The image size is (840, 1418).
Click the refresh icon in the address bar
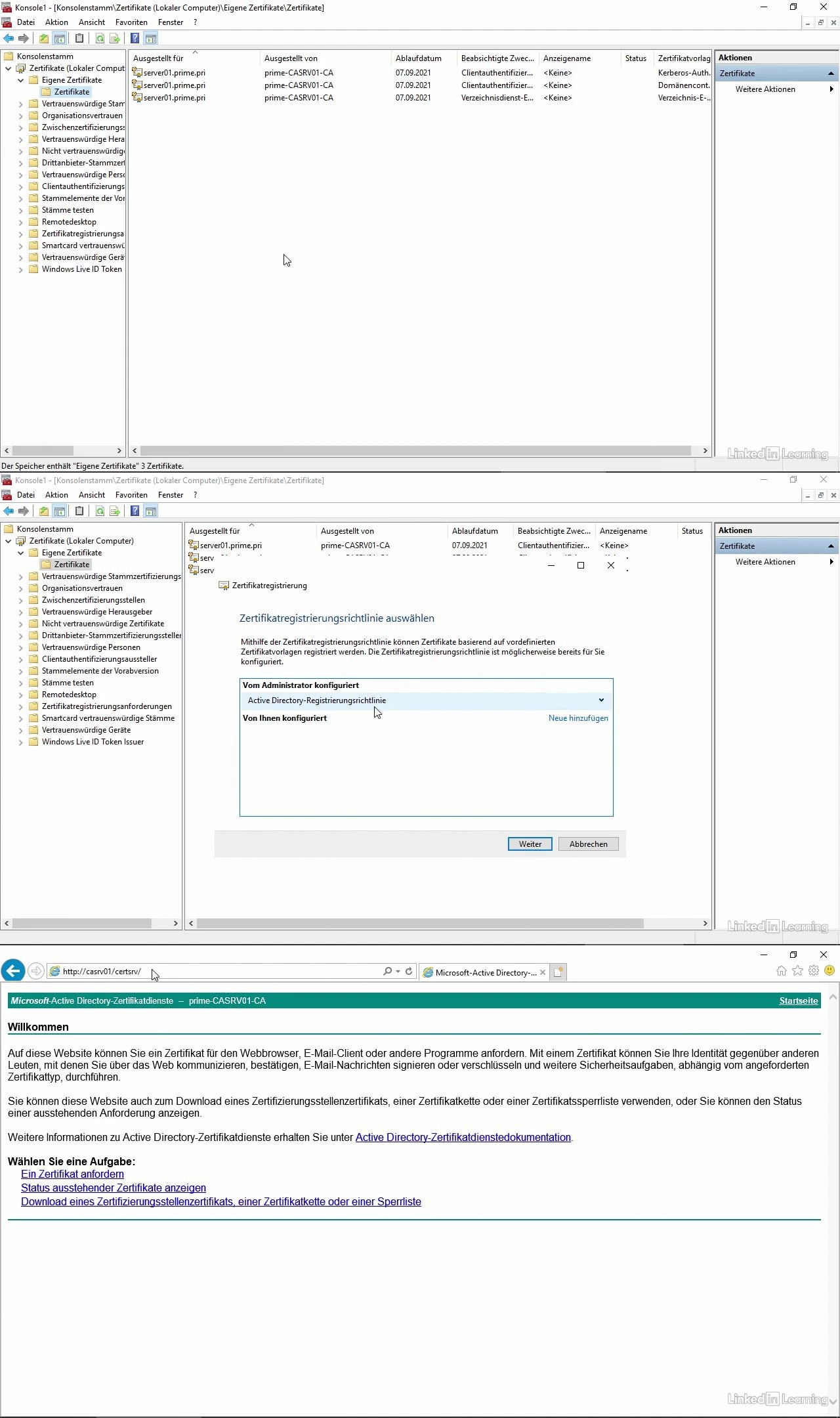(409, 972)
